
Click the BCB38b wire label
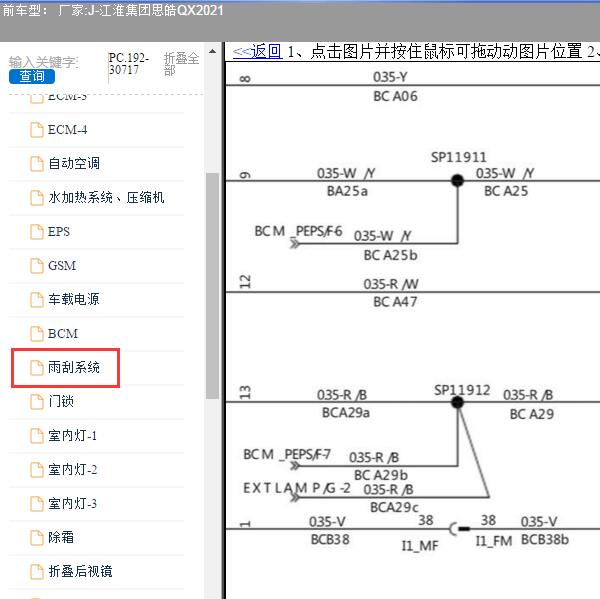coord(545,540)
